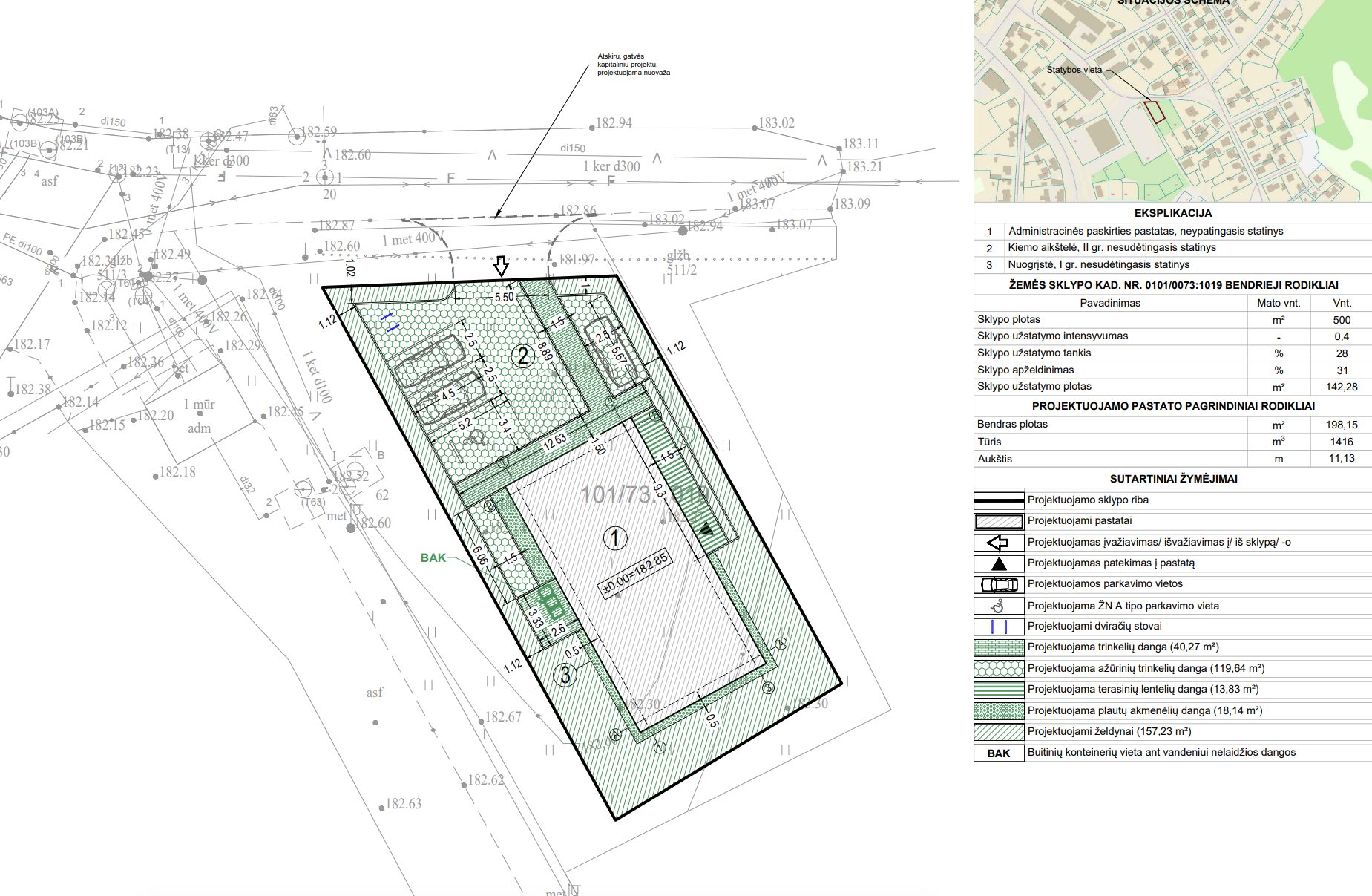Click the Buitinių konteinerių vieta legend text
Screen dimensions: 1372x896
tap(1161, 753)
